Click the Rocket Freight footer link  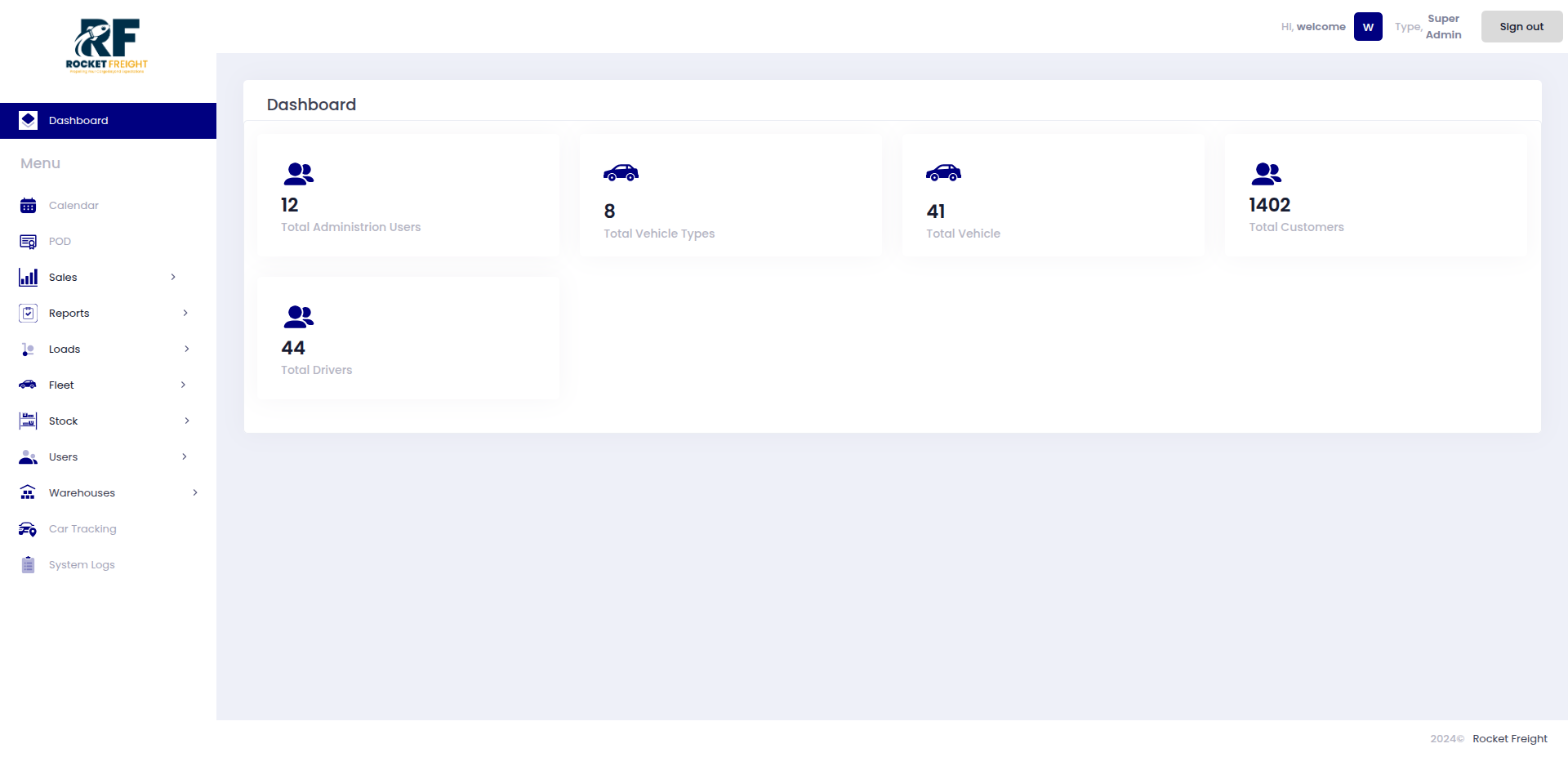click(1509, 737)
